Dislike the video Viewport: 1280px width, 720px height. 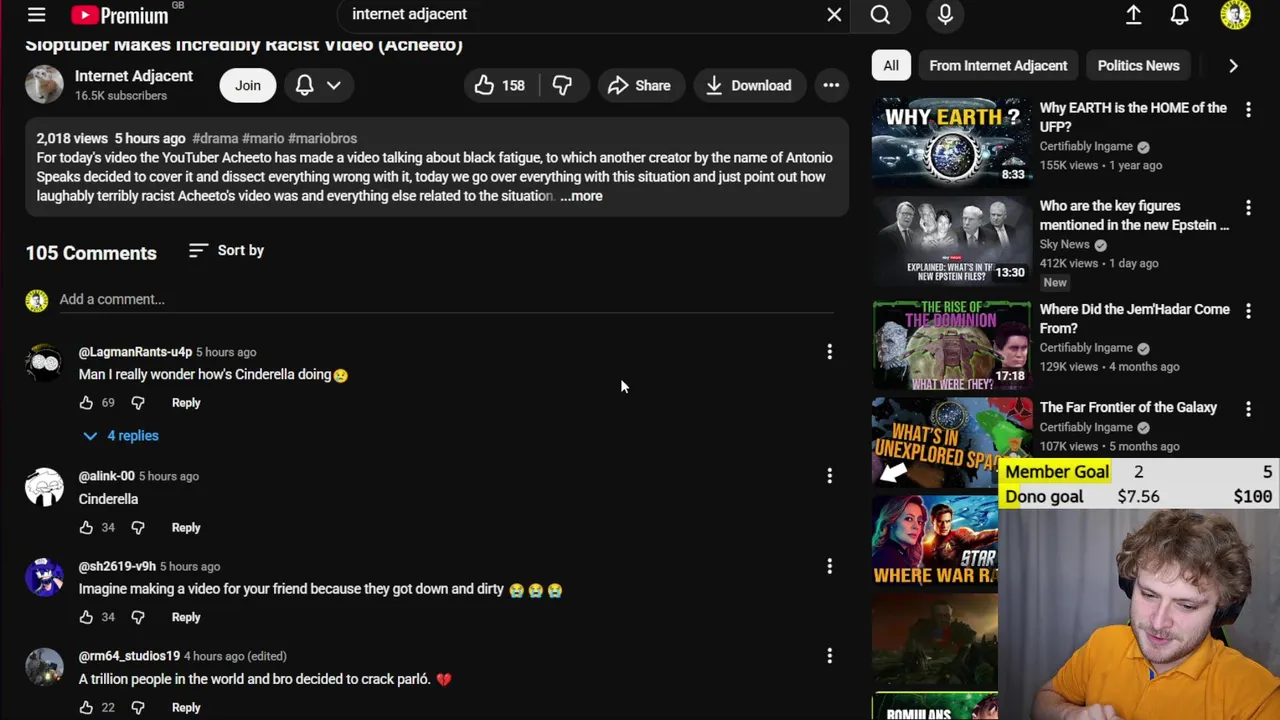pos(563,86)
